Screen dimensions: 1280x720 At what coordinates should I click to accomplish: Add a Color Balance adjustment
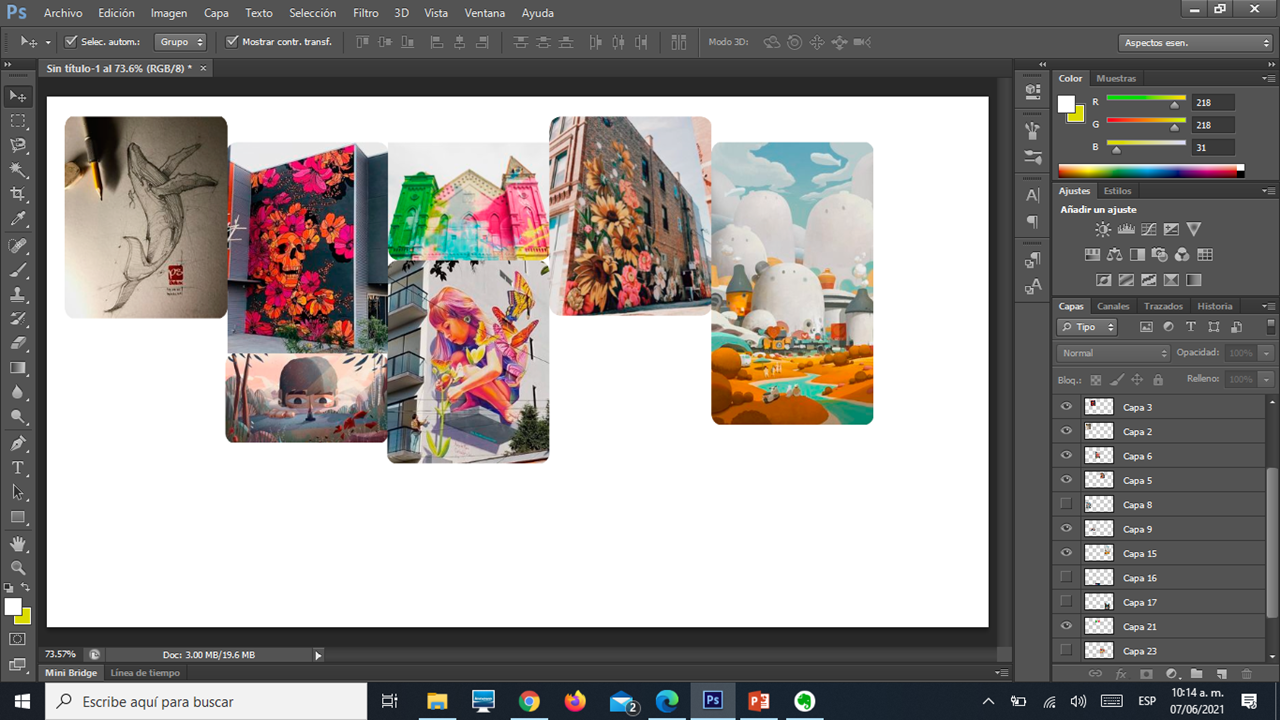pyautogui.click(x=1114, y=255)
